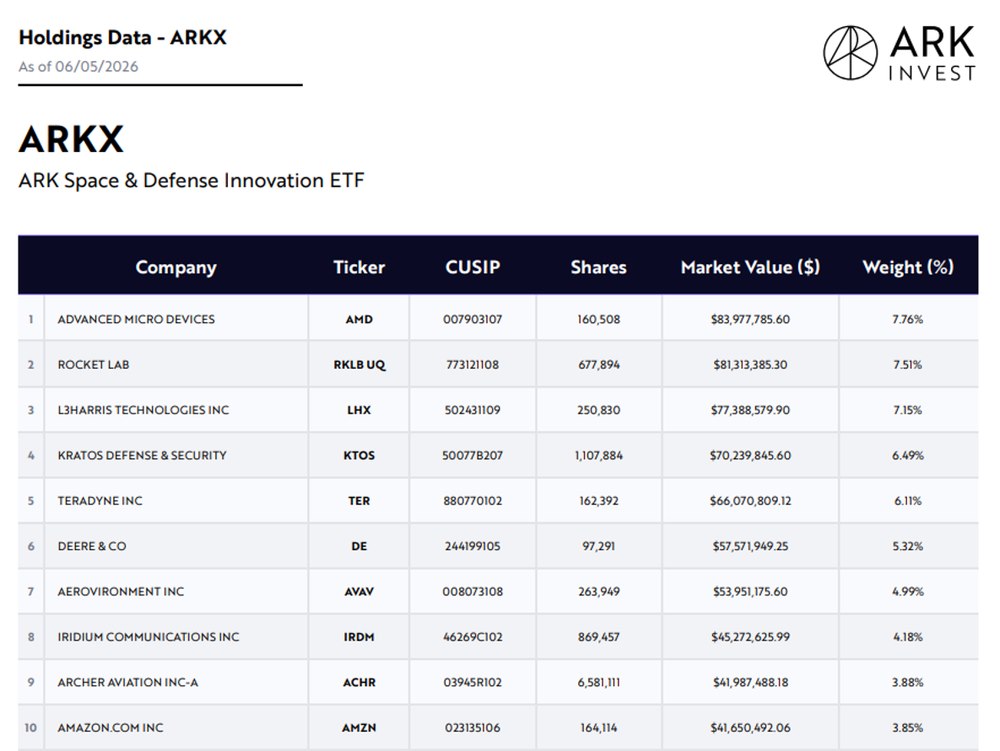
Task: Click the As of 06/05/2026 date
Action: [x=78, y=66]
